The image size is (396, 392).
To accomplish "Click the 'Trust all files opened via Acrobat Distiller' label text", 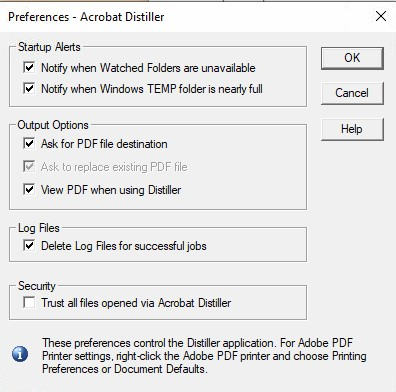I will pos(136,303).
